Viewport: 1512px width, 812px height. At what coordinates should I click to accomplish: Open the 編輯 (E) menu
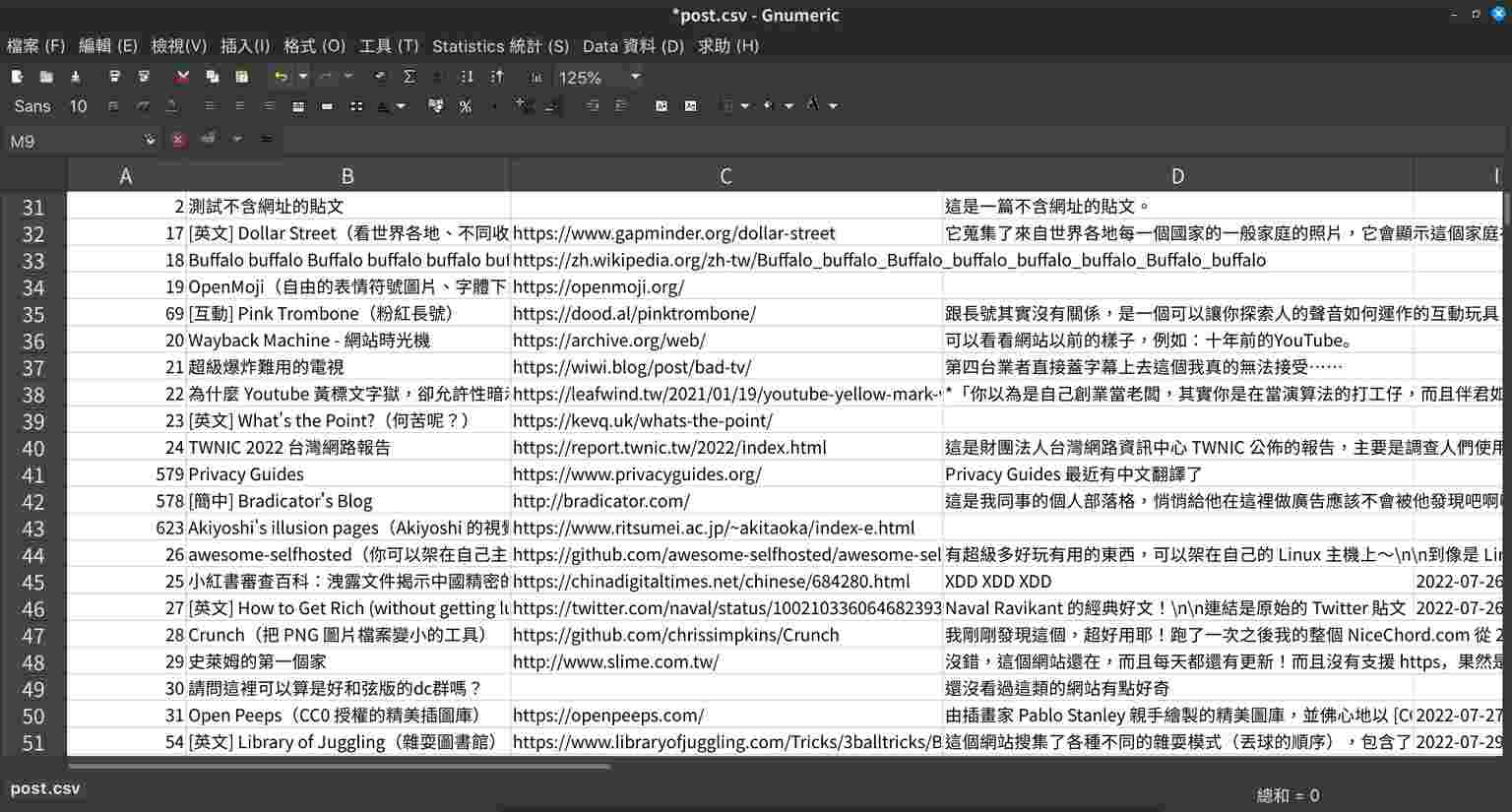(108, 45)
